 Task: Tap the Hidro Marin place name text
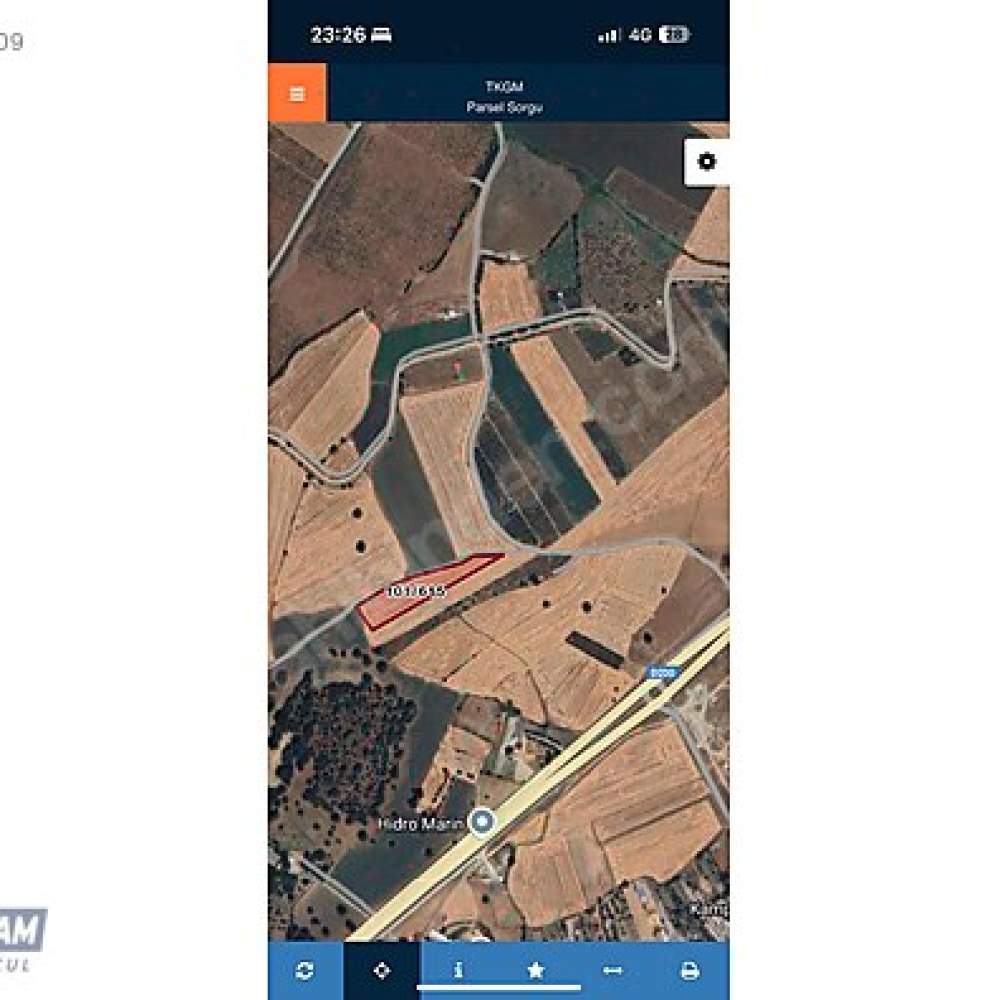(420, 824)
